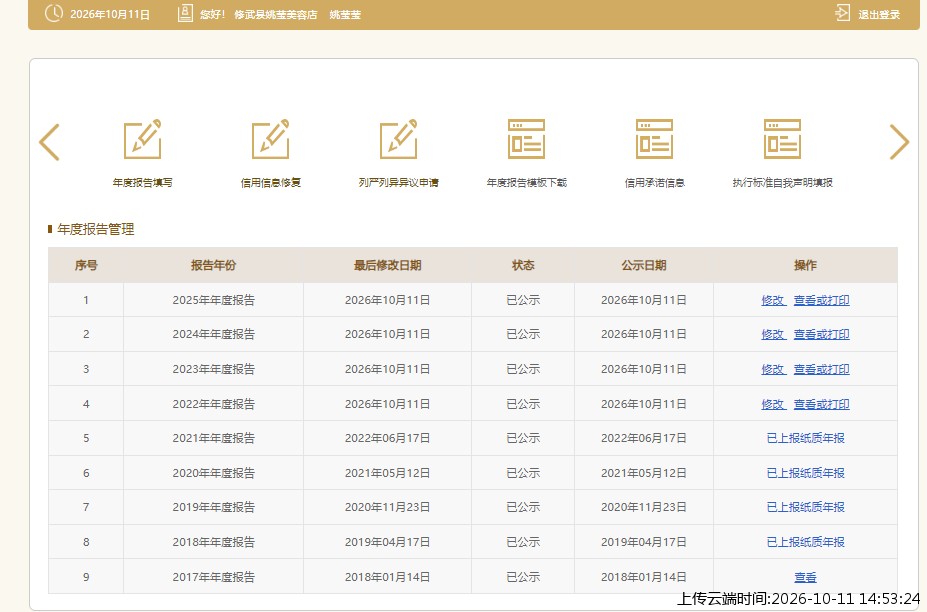Open the 执行标准自我声明填报 icon

coord(782,140)
